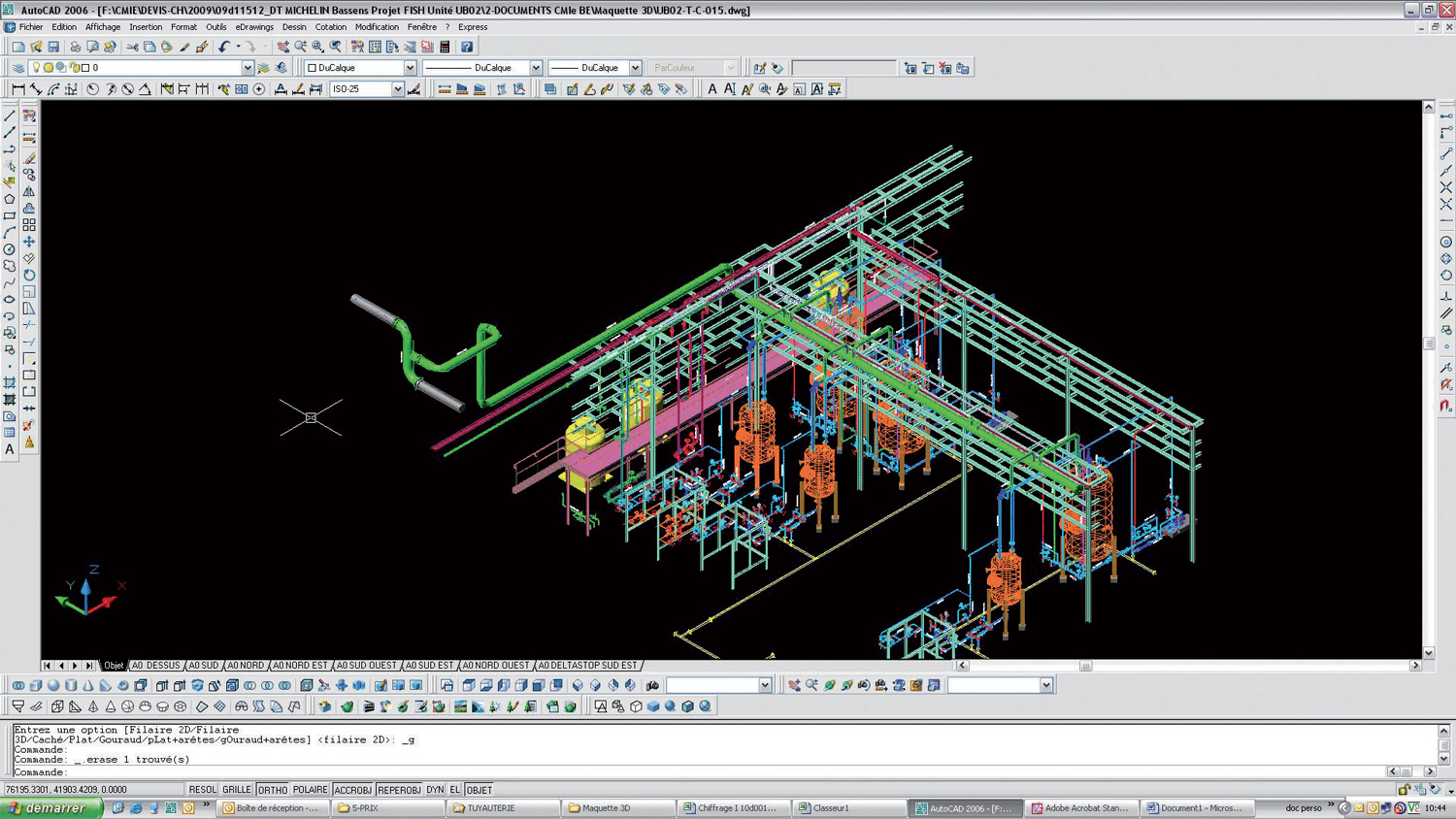The image size is (1456, 819).
Task: Open the DuCalque color dropdown
Action: (x=410, y=68)
